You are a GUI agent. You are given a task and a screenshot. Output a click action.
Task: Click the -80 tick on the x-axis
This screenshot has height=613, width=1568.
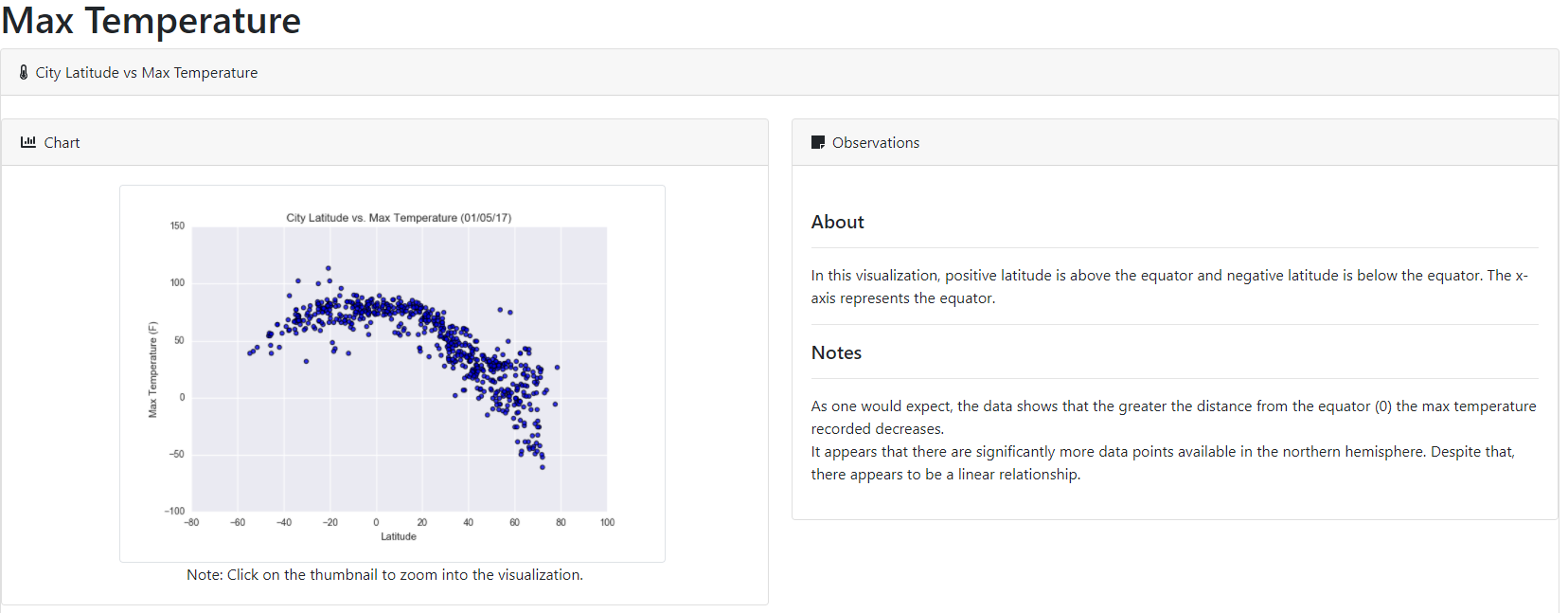(191, 522)
